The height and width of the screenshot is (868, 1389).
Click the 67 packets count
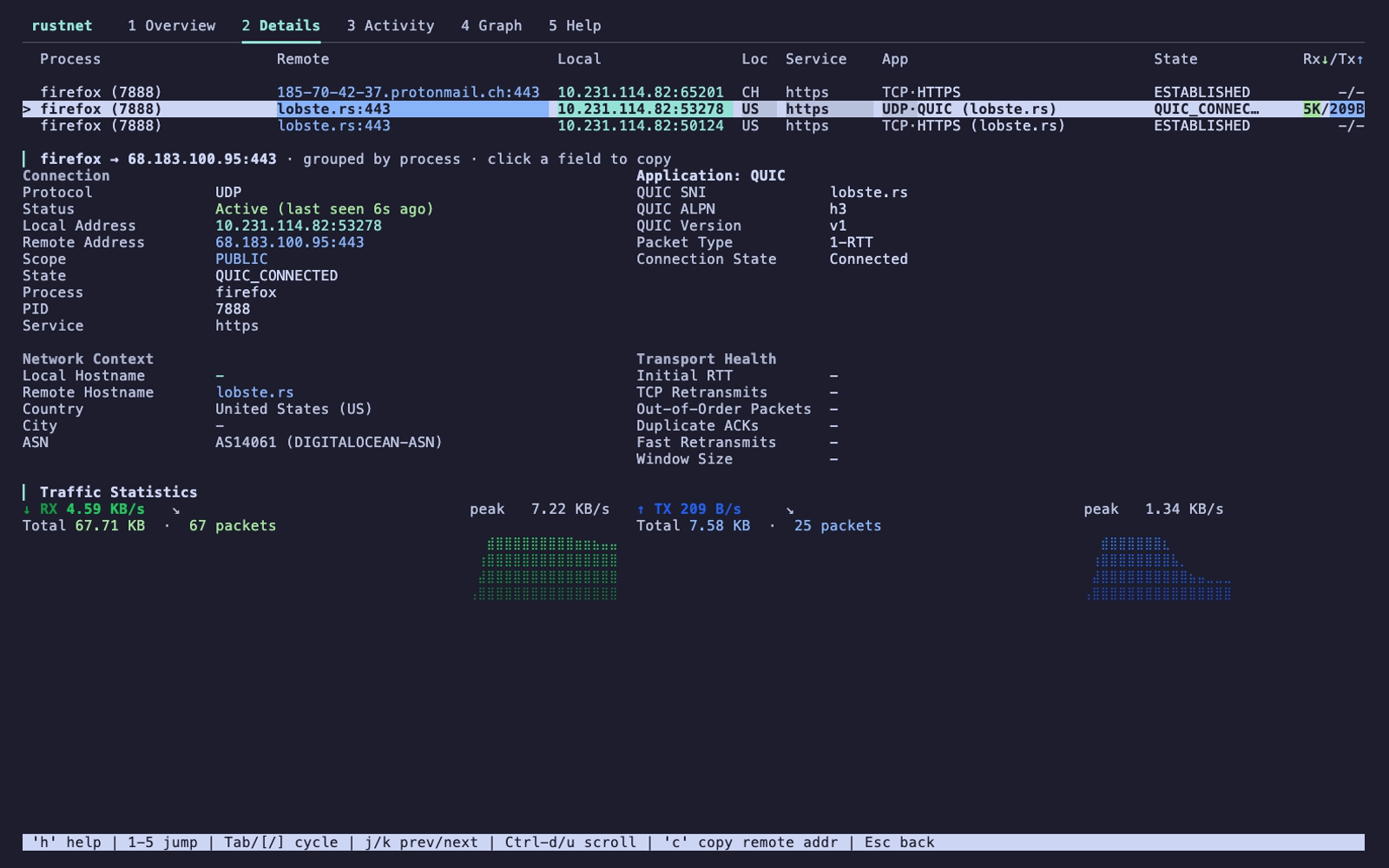coord(233,526)
